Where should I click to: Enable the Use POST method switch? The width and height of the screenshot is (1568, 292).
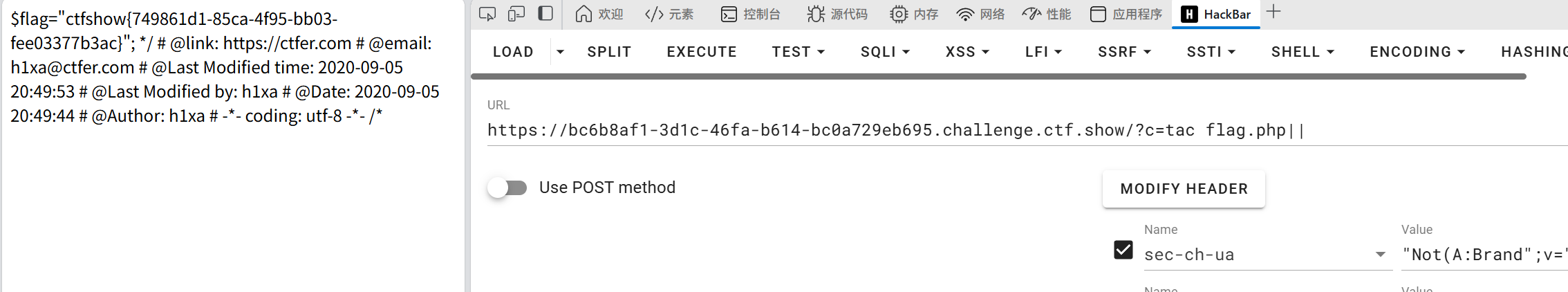click(x=507, y=188)
